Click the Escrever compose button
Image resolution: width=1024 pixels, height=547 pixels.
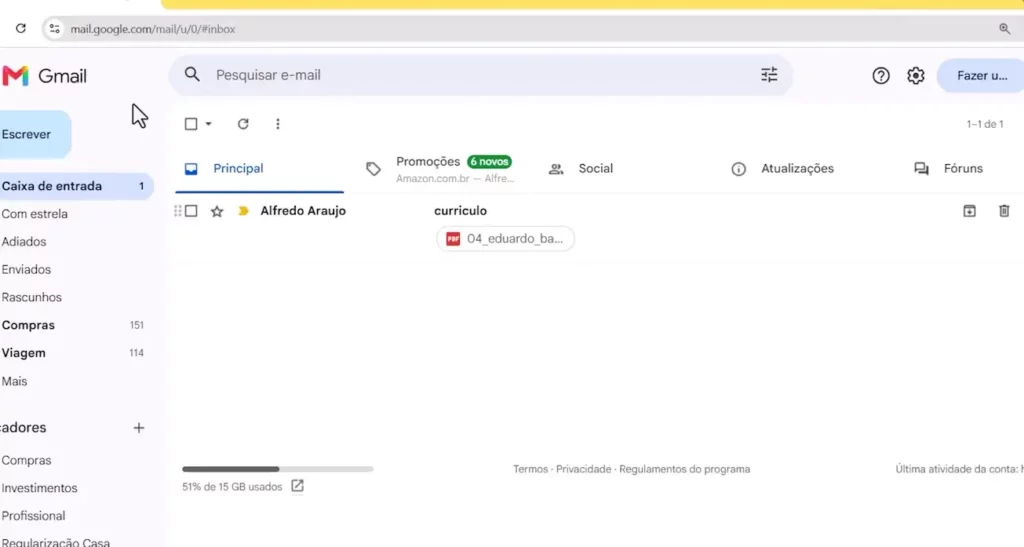pos(33,134)
